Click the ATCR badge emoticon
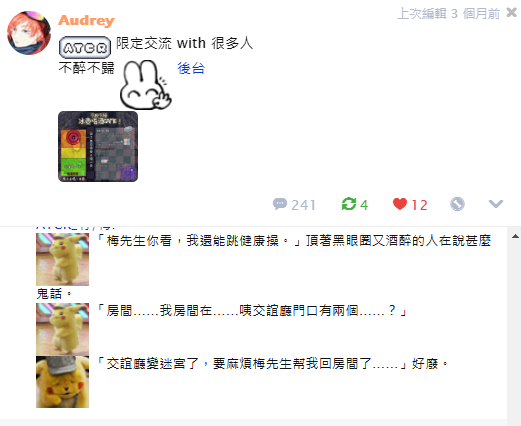This screenshot has height=426, width=521. point(85,47)
